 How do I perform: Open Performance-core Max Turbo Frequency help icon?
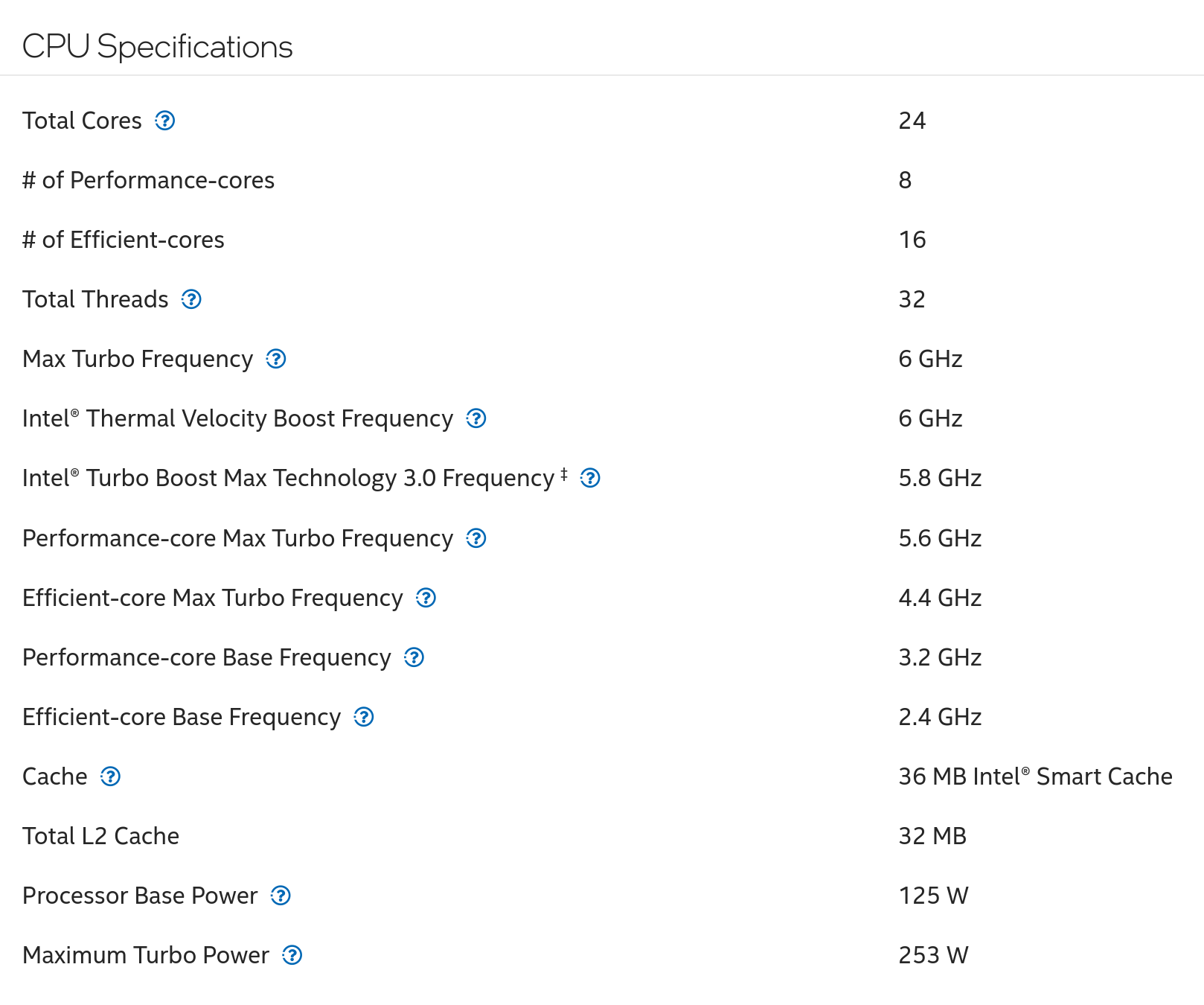point(476,538)
